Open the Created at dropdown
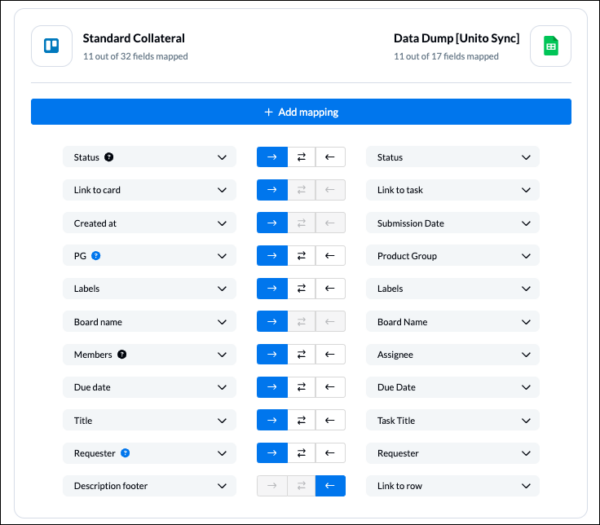The height and width of the screenshot is (525, 600). tap(150, 223)
